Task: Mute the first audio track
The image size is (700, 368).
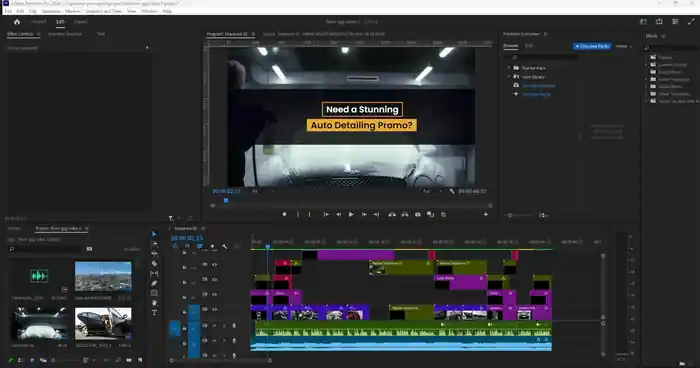Action: pyautogui.click(x=214, y=326)
